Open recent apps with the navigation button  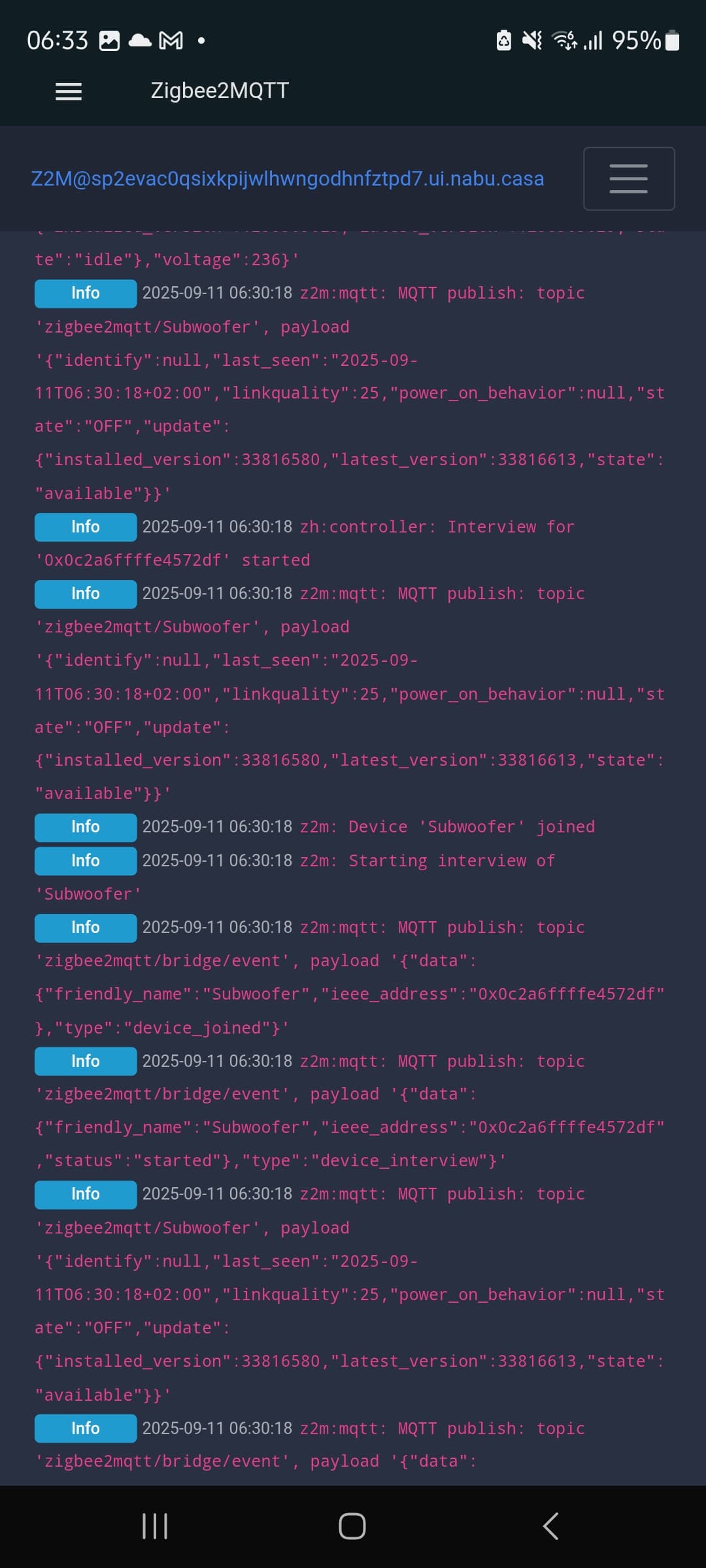tap(155, 1526)
